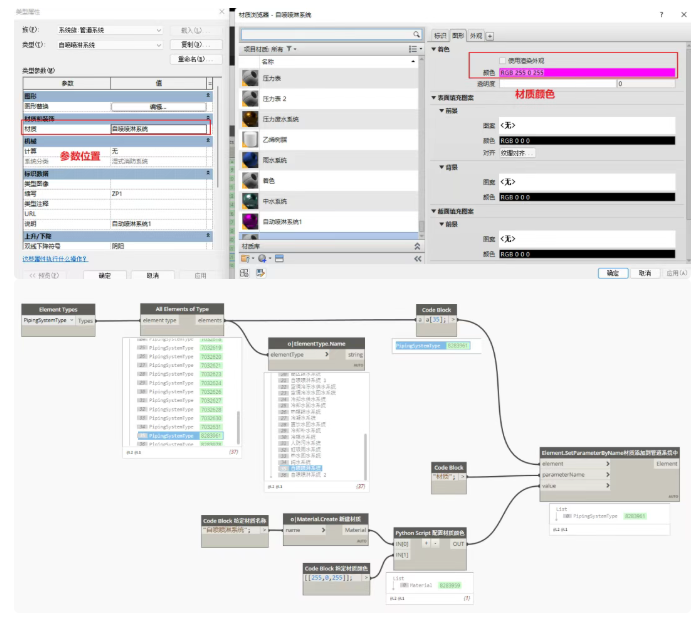
Task: Select the highlighted PipingSystemType 8283961 list row
Action: point(180,436)
